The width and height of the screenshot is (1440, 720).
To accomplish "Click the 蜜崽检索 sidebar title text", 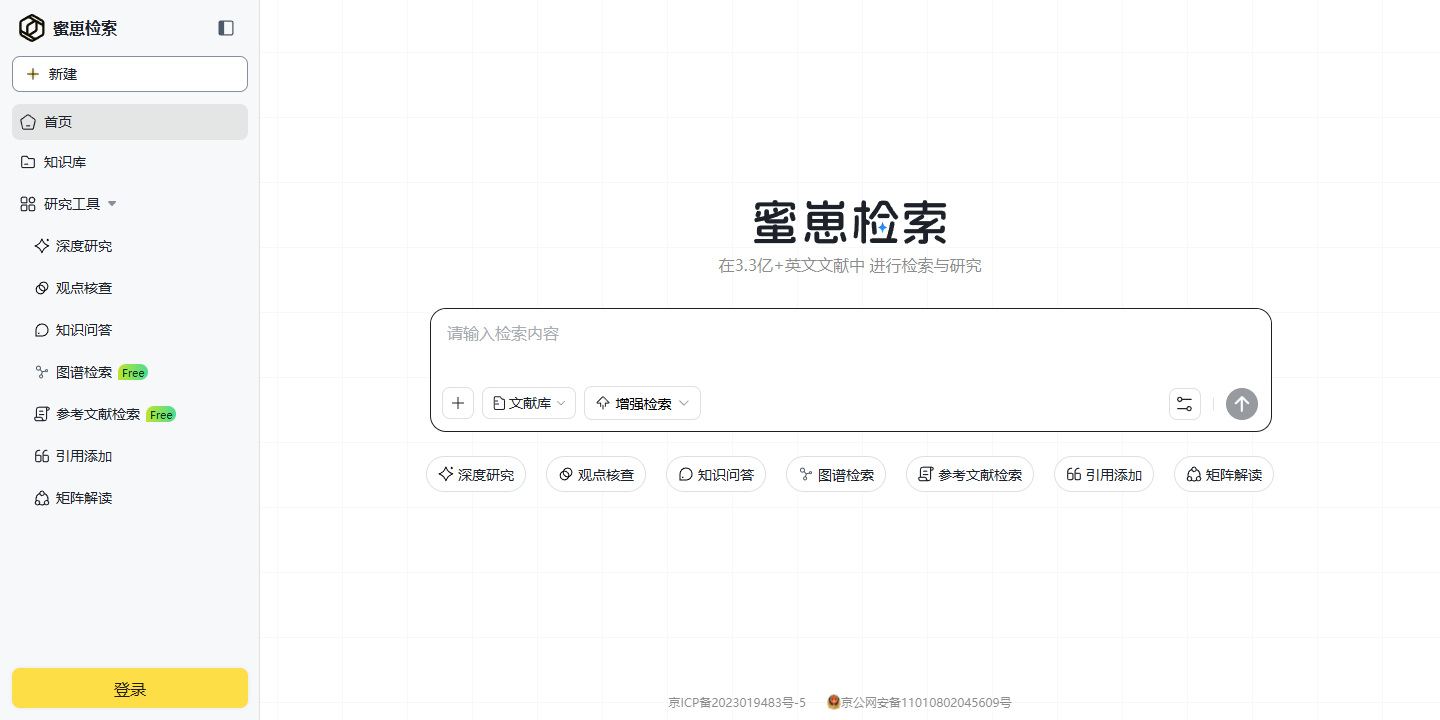I will point(85,28).
